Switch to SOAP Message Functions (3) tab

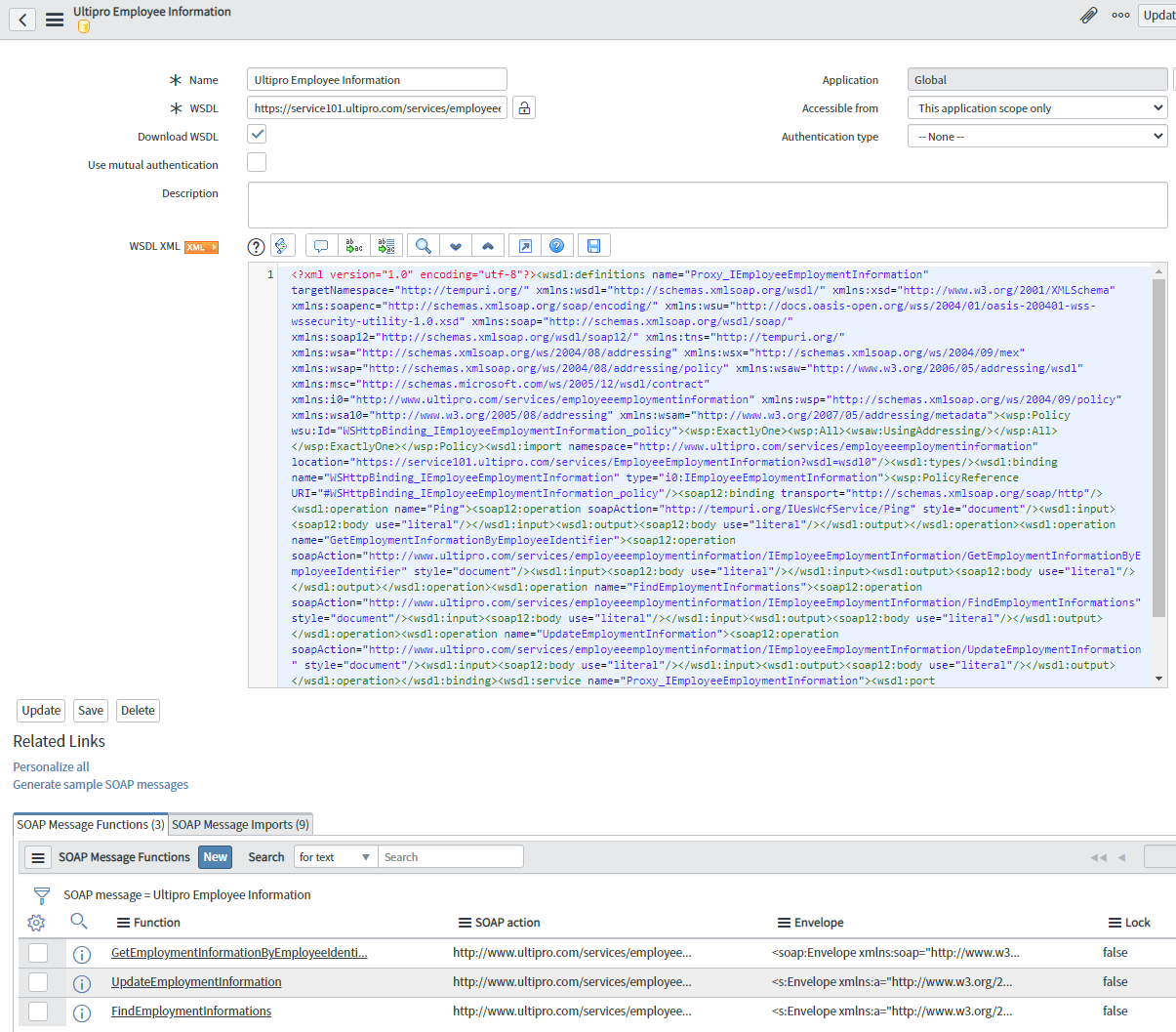[x=91, y=825]
